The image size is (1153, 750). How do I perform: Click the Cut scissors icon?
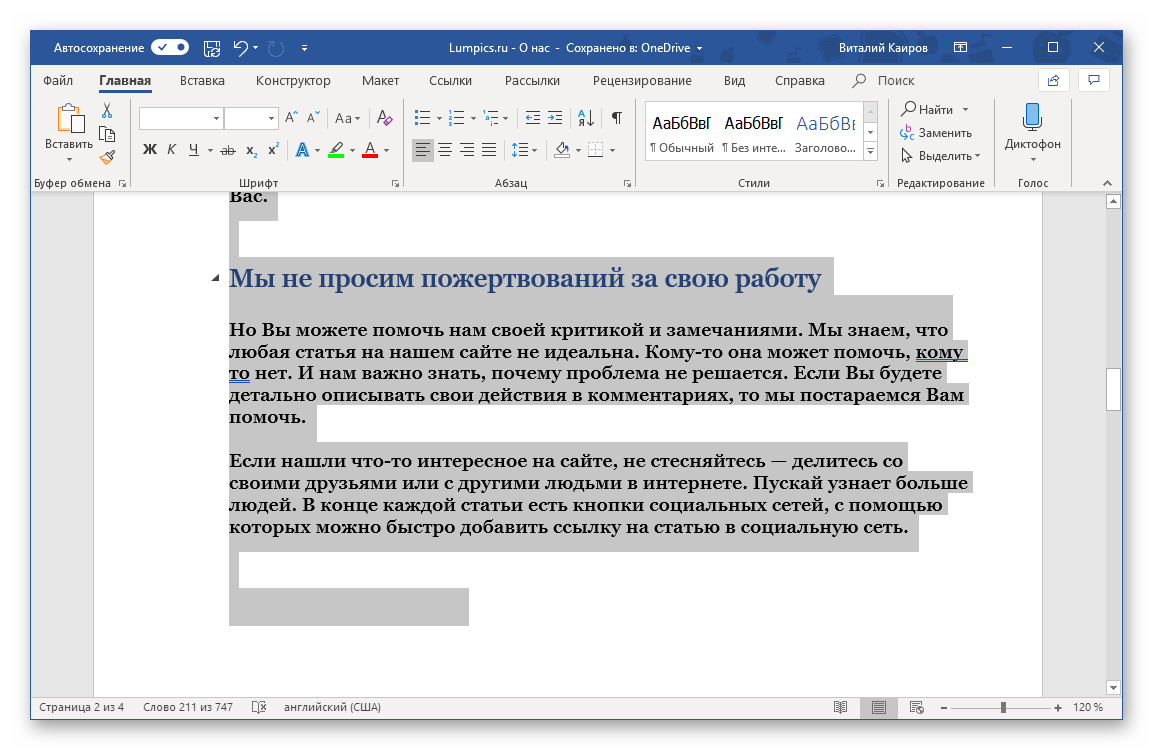tap(107, 111)
